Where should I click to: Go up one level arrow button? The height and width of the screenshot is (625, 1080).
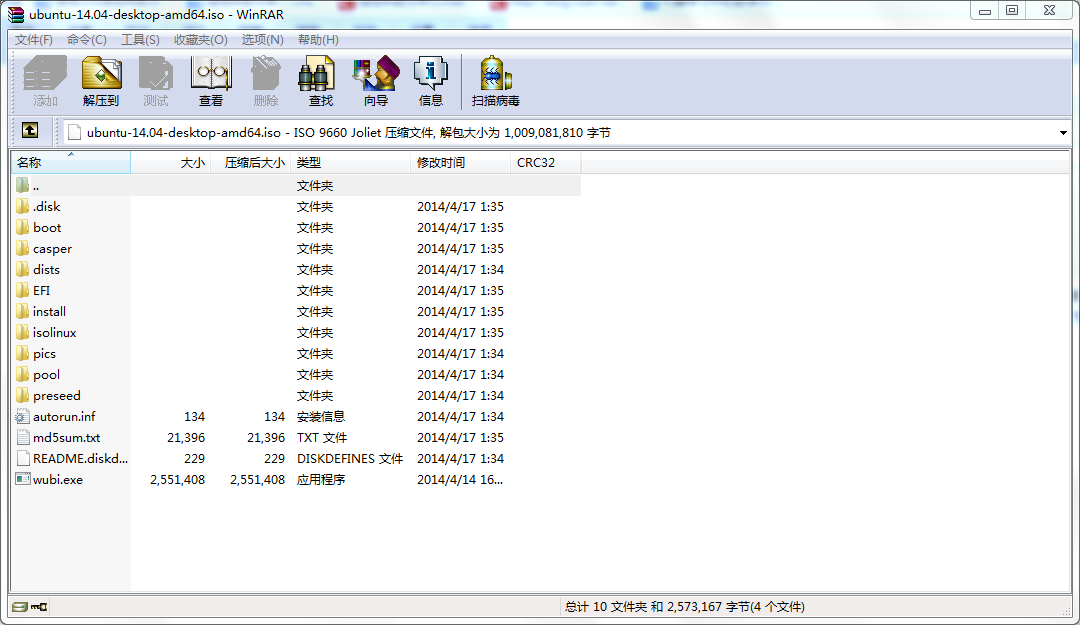click(x=30, y=130)
